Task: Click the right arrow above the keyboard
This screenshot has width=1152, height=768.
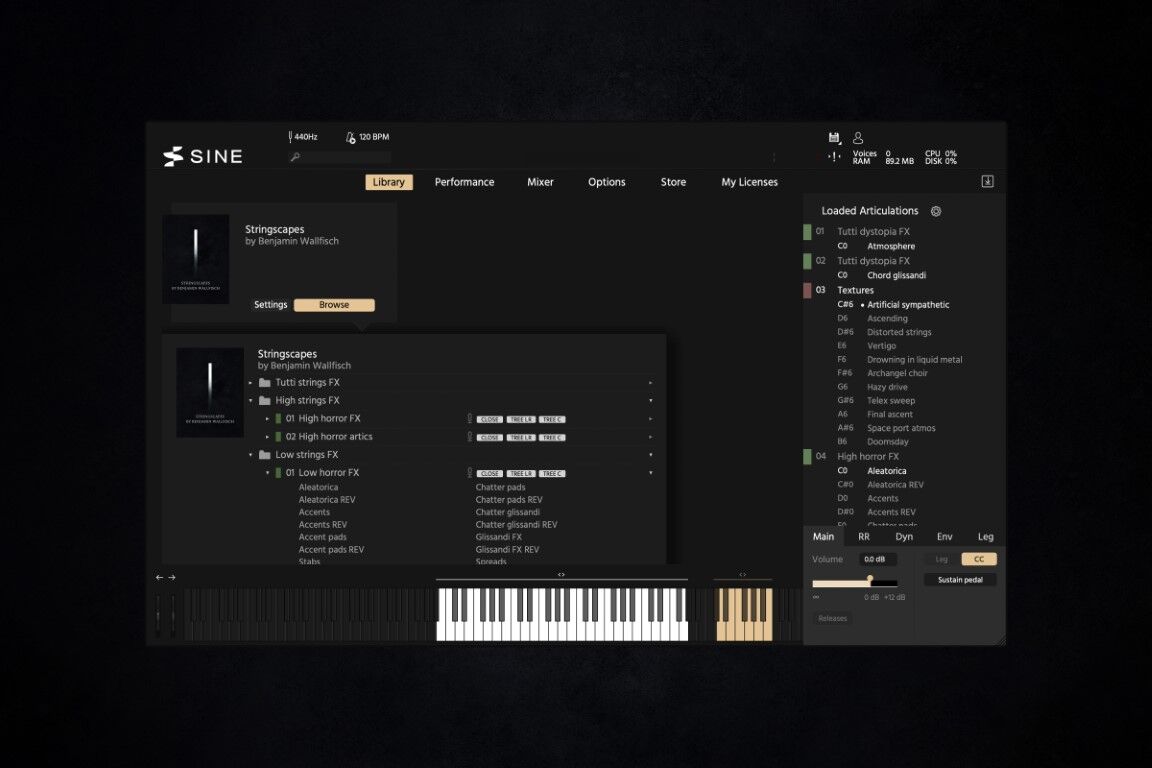Action: 172,578
